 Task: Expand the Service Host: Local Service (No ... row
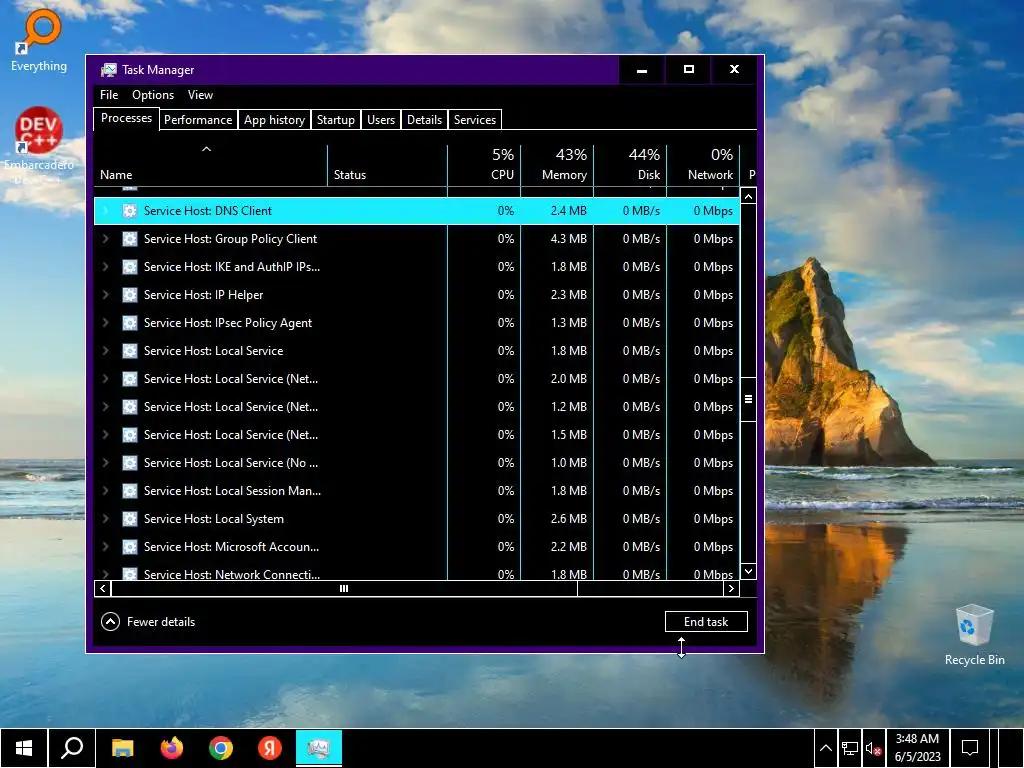[105, 463]
